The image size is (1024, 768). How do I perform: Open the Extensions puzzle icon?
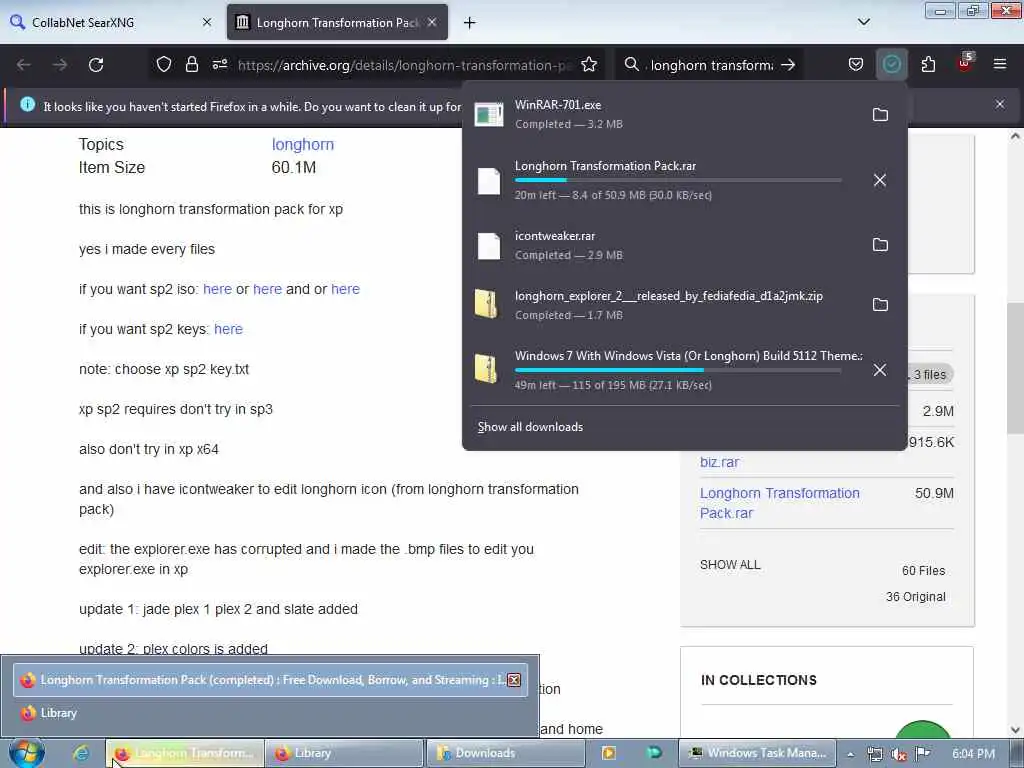928,64
